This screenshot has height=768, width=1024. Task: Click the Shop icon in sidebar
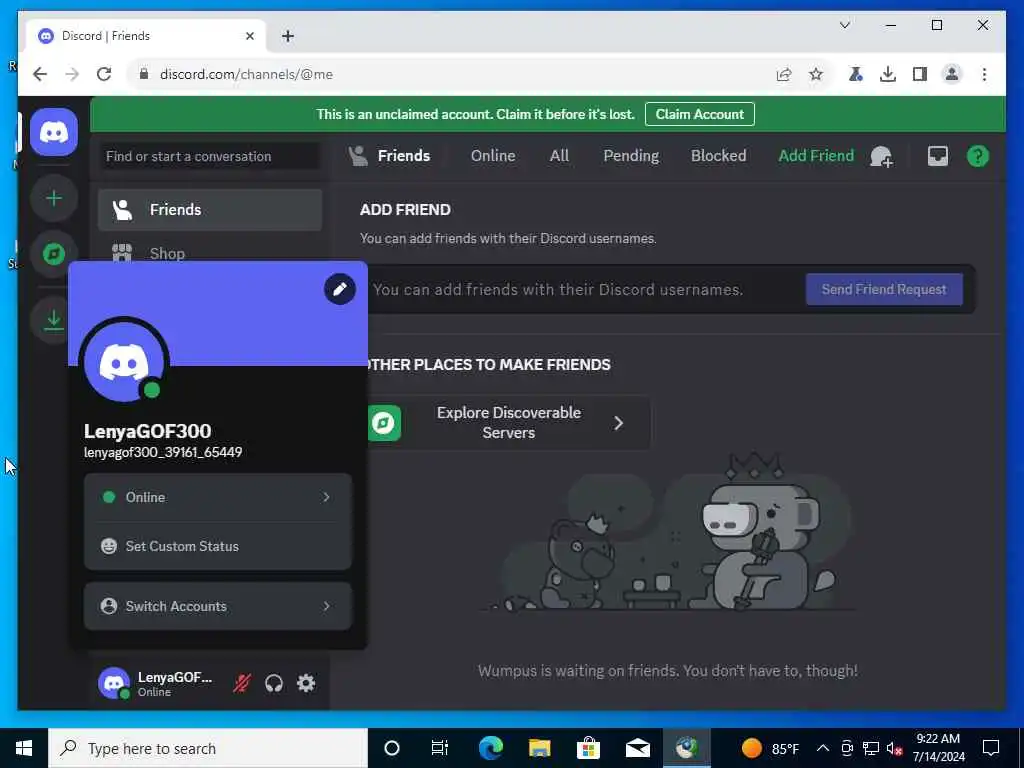pyautogui.click(x=122, y=253)
